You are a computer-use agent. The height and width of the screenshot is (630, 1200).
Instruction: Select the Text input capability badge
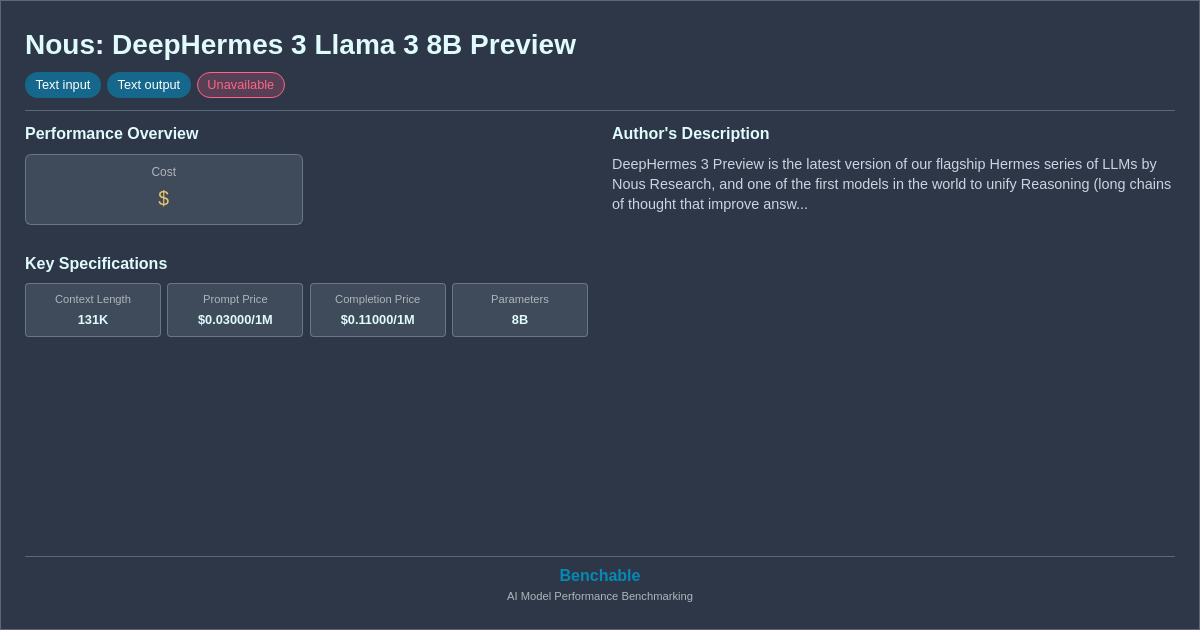click(x=63, y=85)
